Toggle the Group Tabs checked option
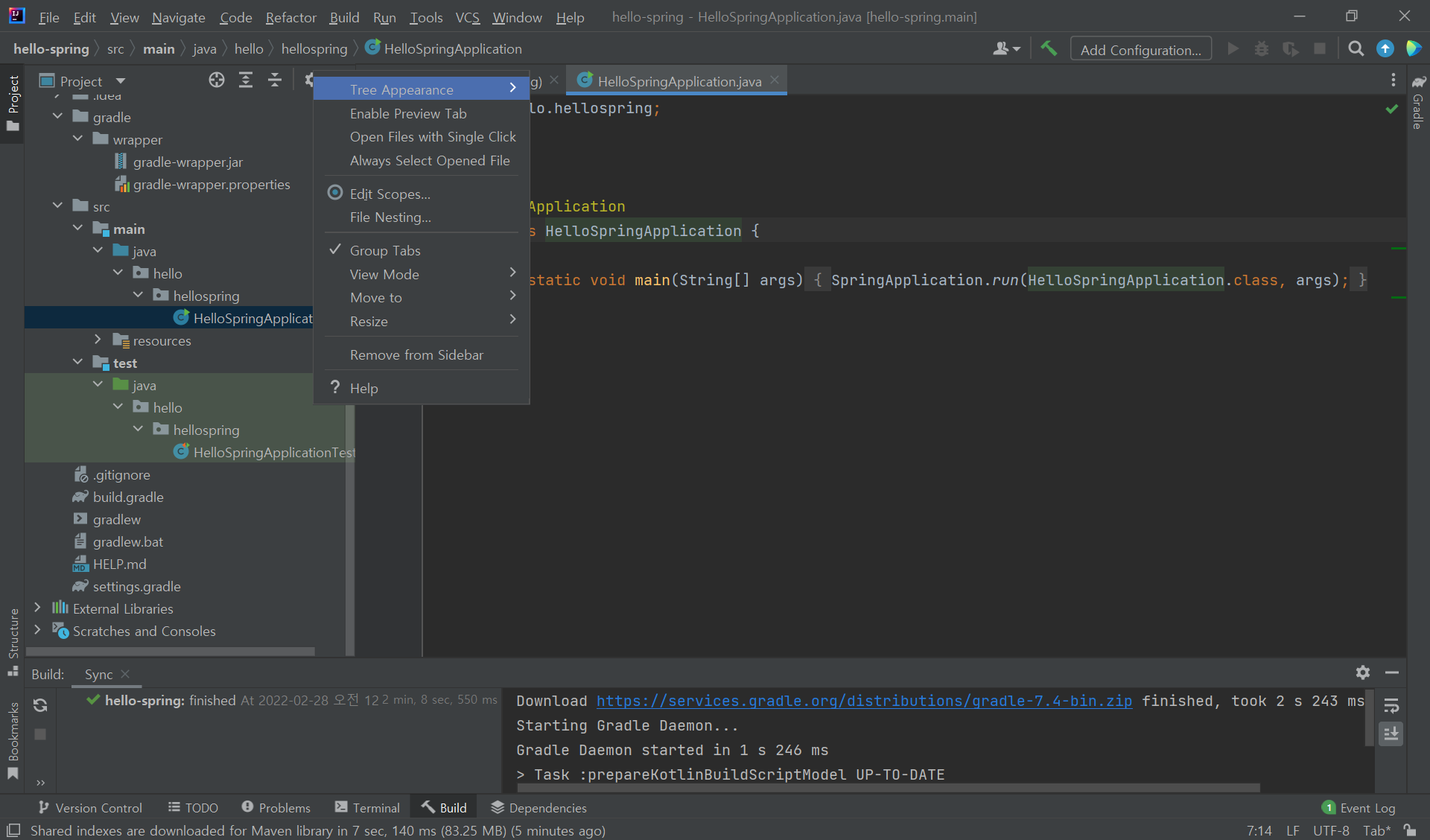Screen dimensions: 1430x840 385,251
